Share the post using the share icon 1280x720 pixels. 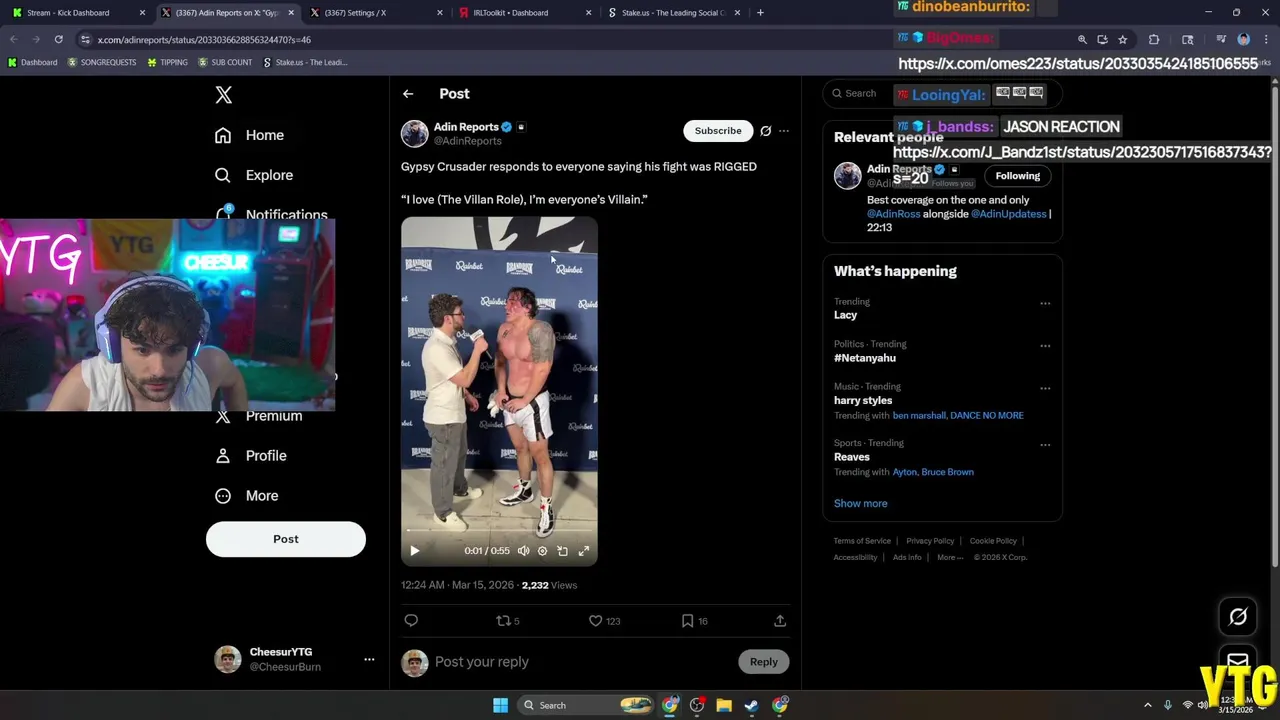click(x=780, y=621)
